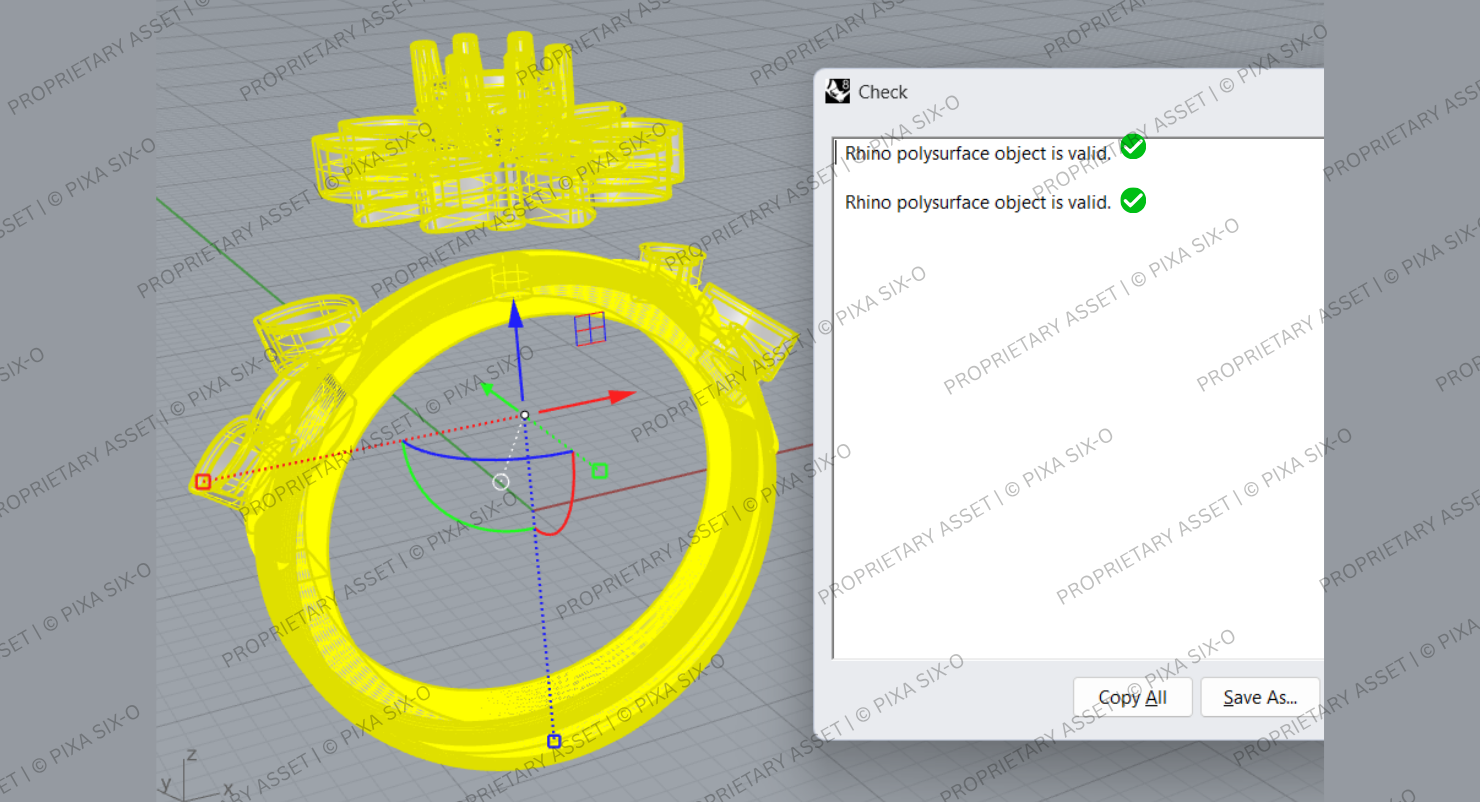1480x802 pixels.
Task: Click the Save As button
Action: click(x=1260, y=697)
